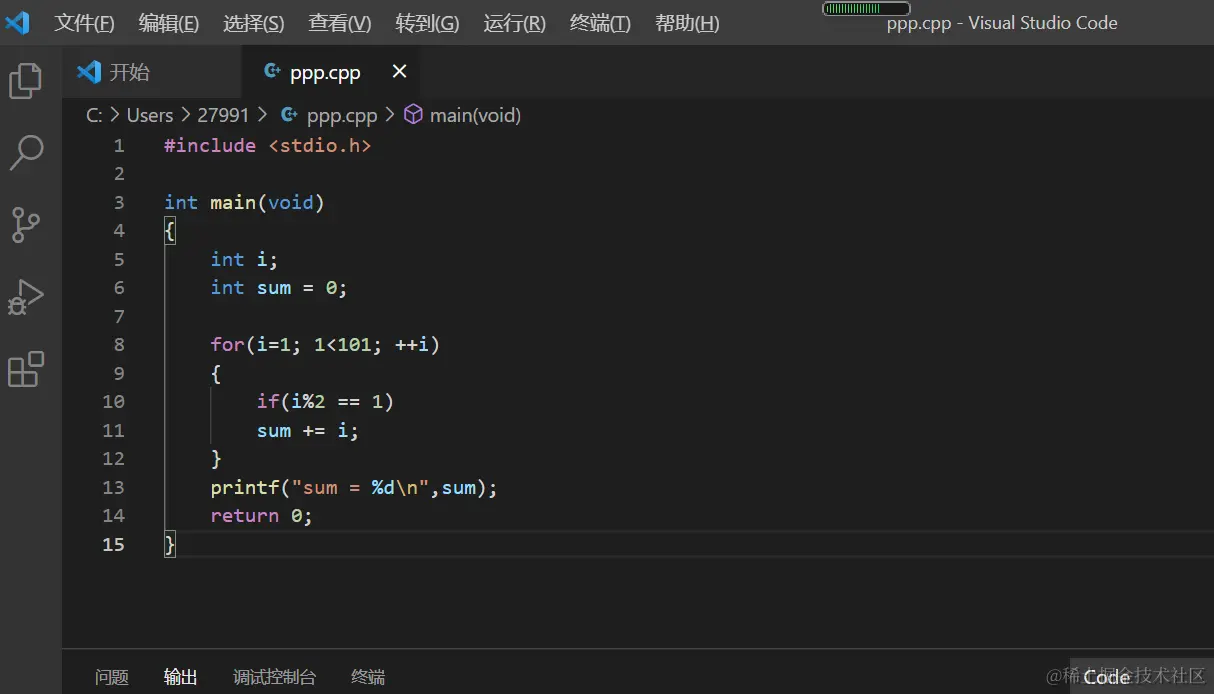This screenshot has width=1214, height=694.
Task: Click on 'int sum = 0;' line
Action: pos(278,288)
